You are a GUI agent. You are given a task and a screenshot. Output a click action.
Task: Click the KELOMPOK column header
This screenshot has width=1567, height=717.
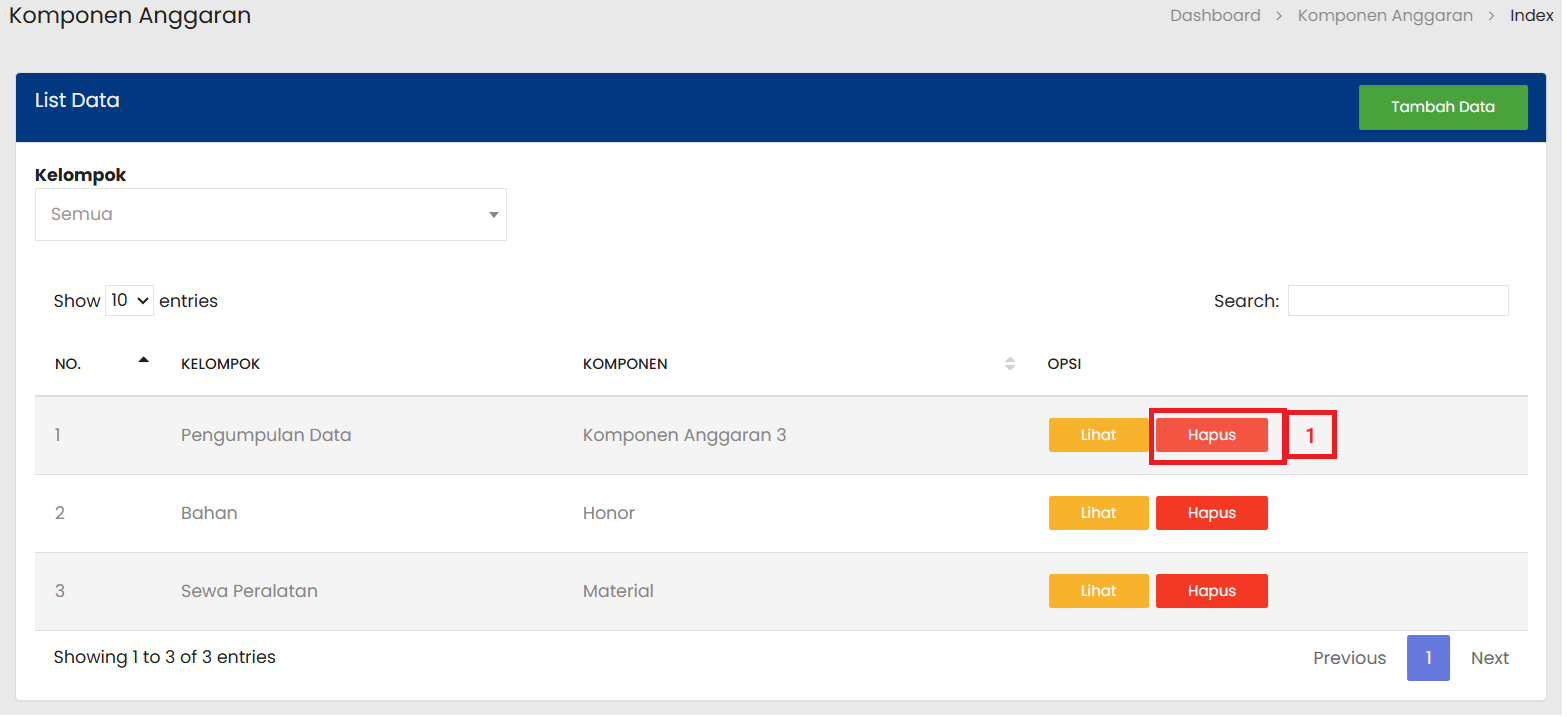220,364
